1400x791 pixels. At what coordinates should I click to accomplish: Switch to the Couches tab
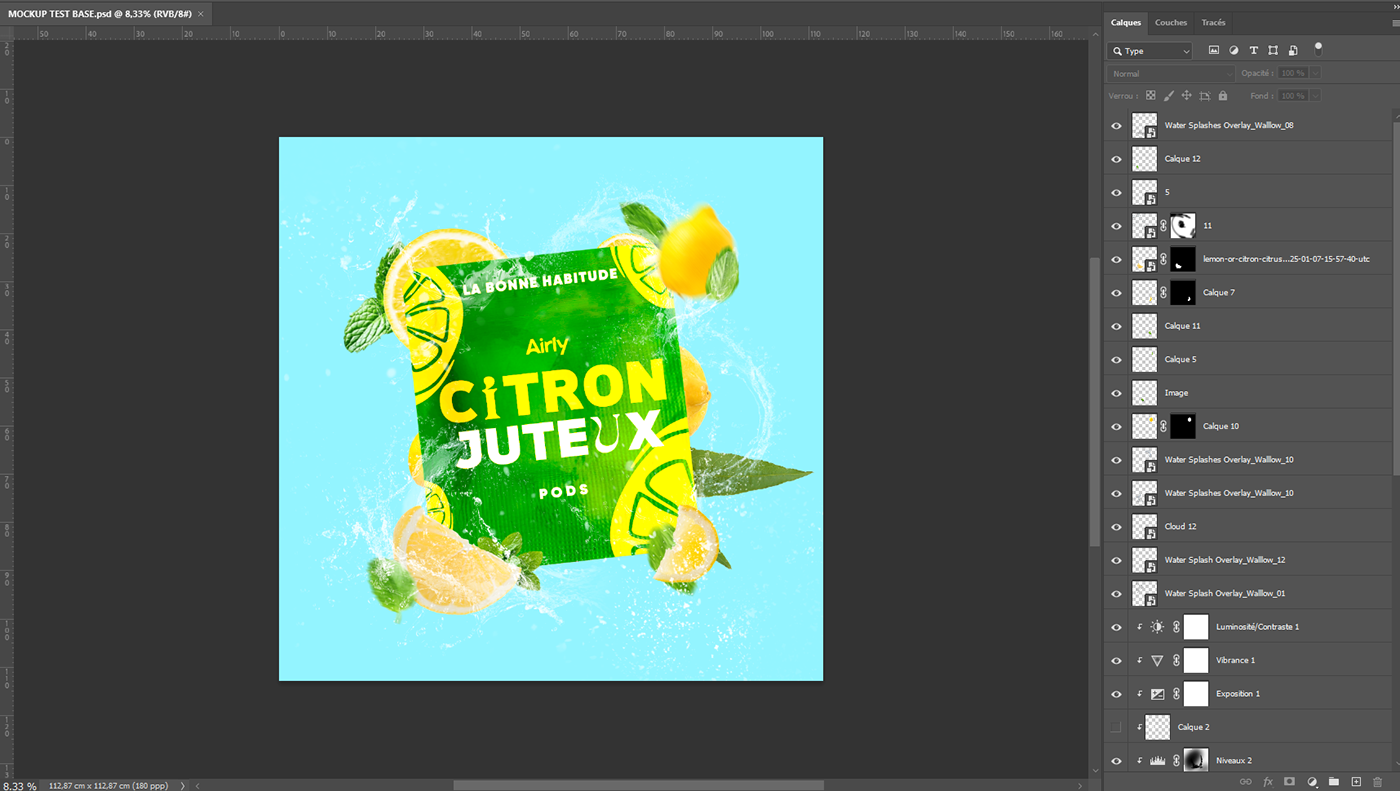(1171, 22)
